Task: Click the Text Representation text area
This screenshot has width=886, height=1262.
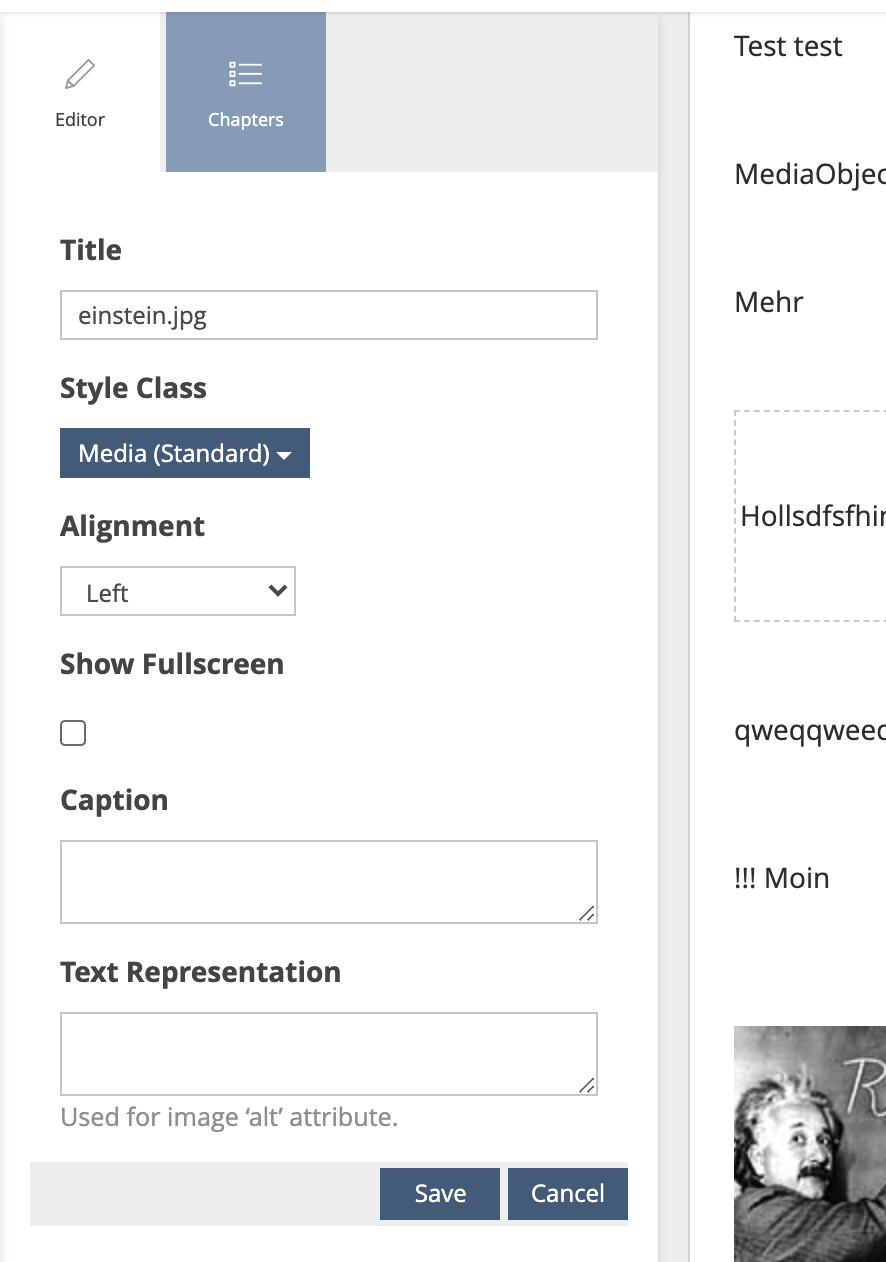Action: tap(328, 1053)
